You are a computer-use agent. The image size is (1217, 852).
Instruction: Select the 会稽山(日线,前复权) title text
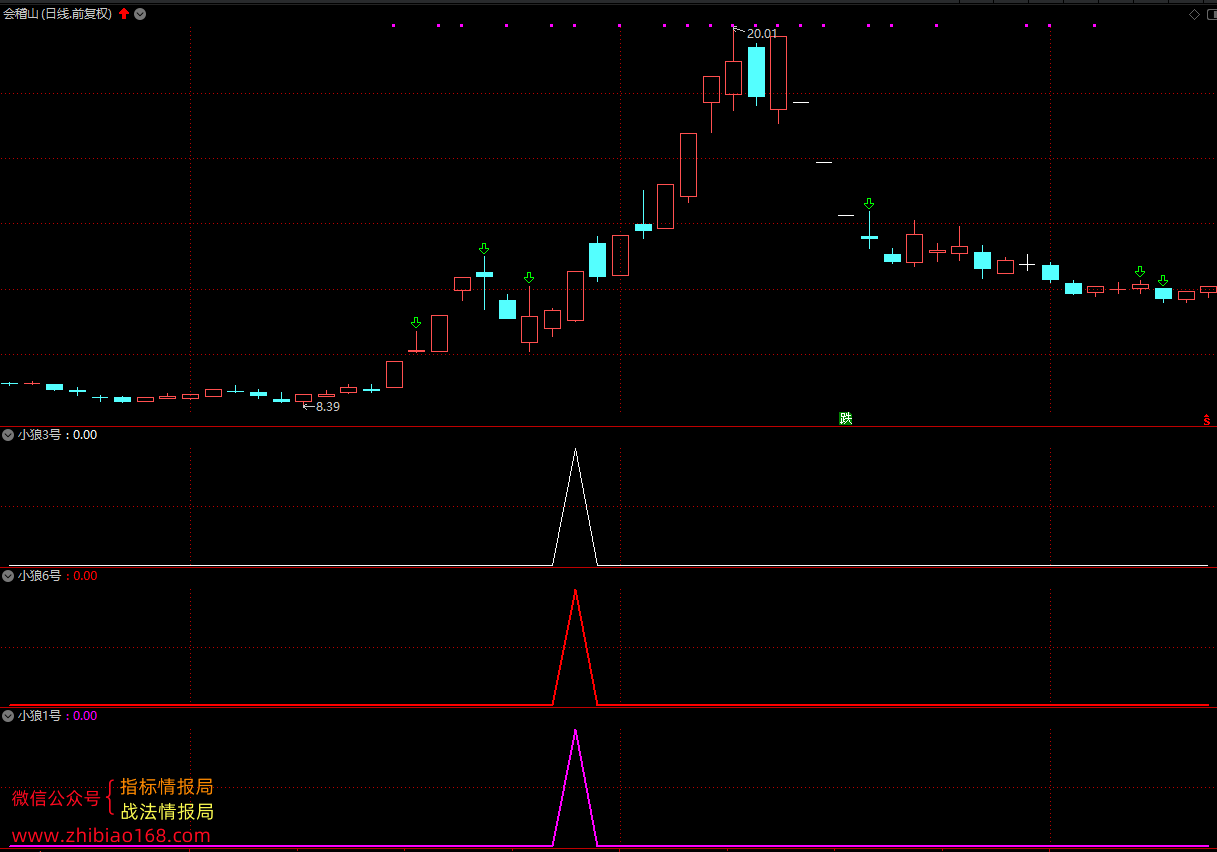[x=58, y=14]
